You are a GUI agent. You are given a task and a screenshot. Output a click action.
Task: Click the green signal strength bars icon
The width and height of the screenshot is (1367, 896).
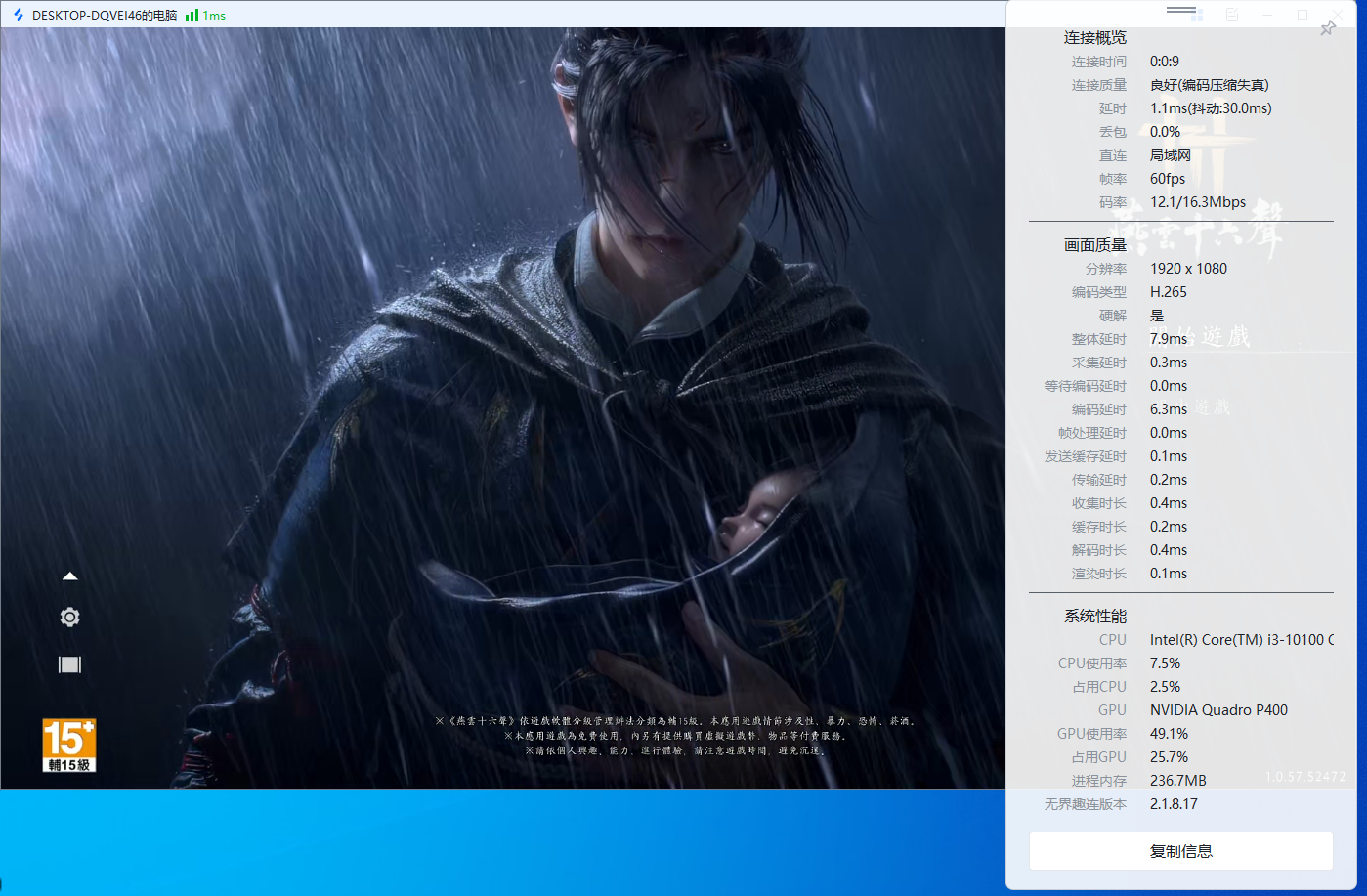tap(192, 15)
